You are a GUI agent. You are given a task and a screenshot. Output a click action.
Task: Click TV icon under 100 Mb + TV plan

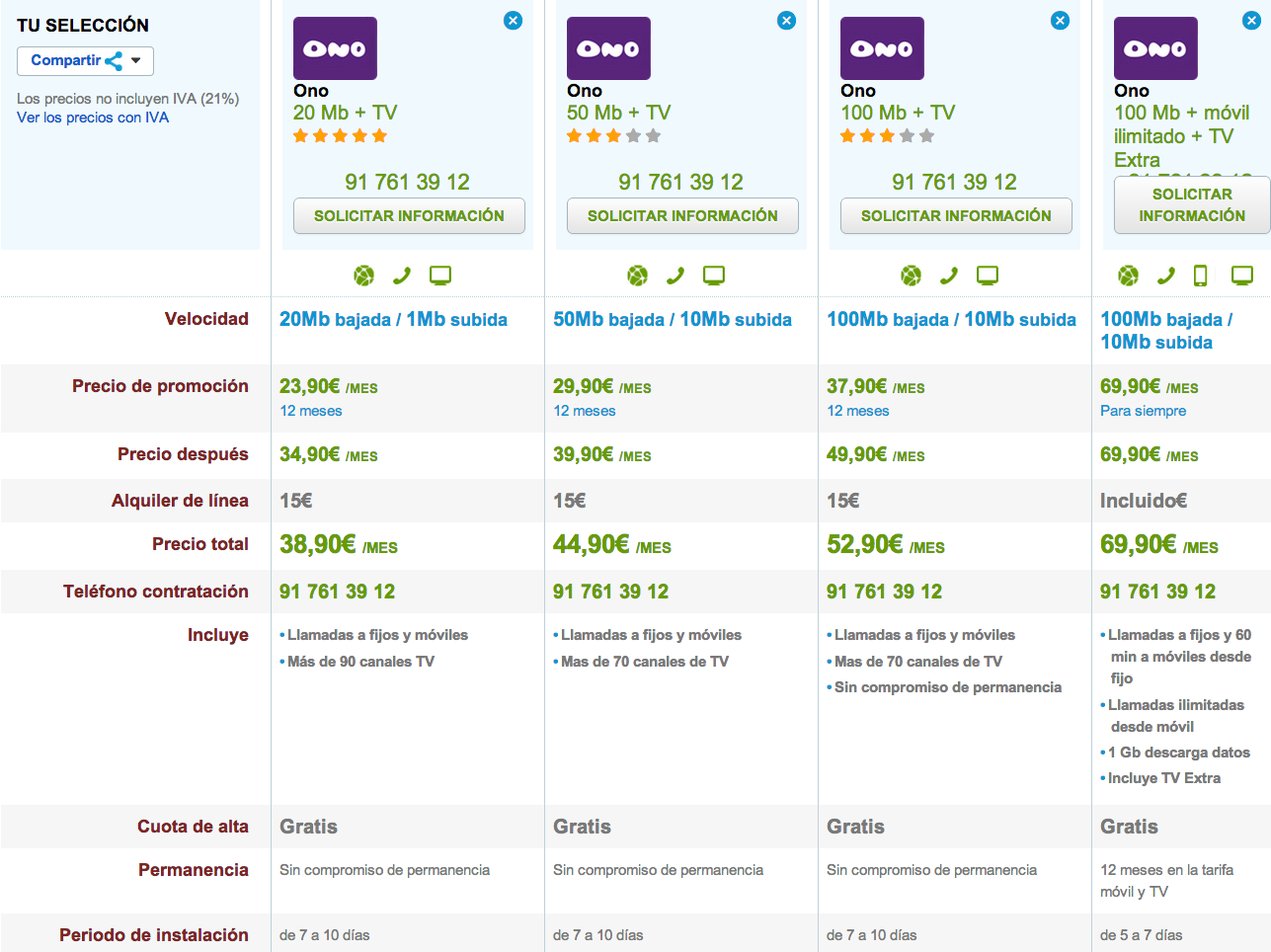[988, 276]
